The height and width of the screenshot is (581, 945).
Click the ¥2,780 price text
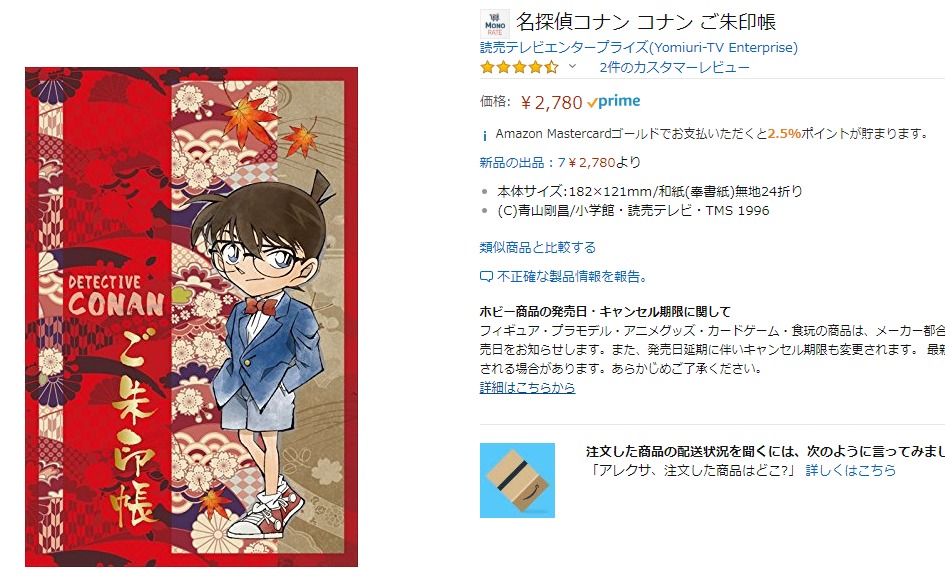tap(551, 102)
